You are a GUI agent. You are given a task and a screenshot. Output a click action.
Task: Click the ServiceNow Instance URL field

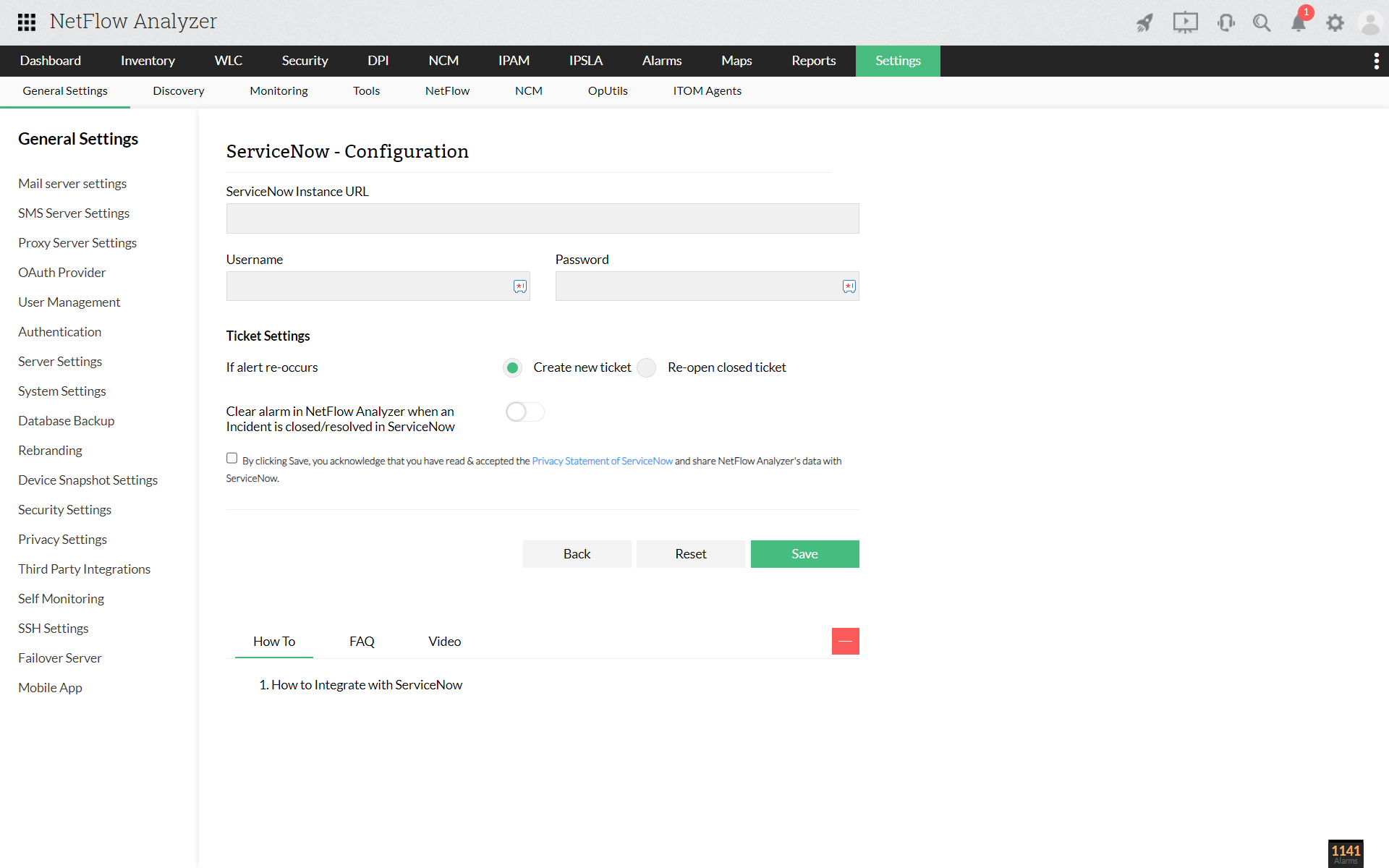(543, 218)
